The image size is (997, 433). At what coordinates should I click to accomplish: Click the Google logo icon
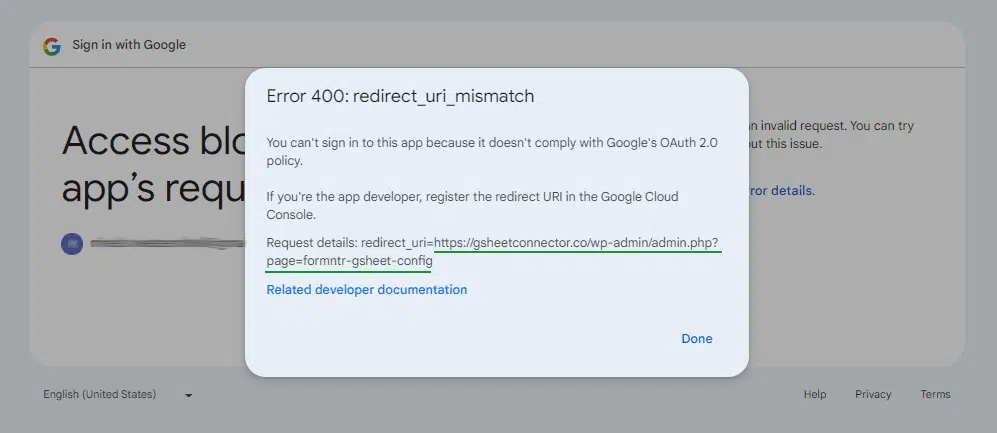point(51,45)
